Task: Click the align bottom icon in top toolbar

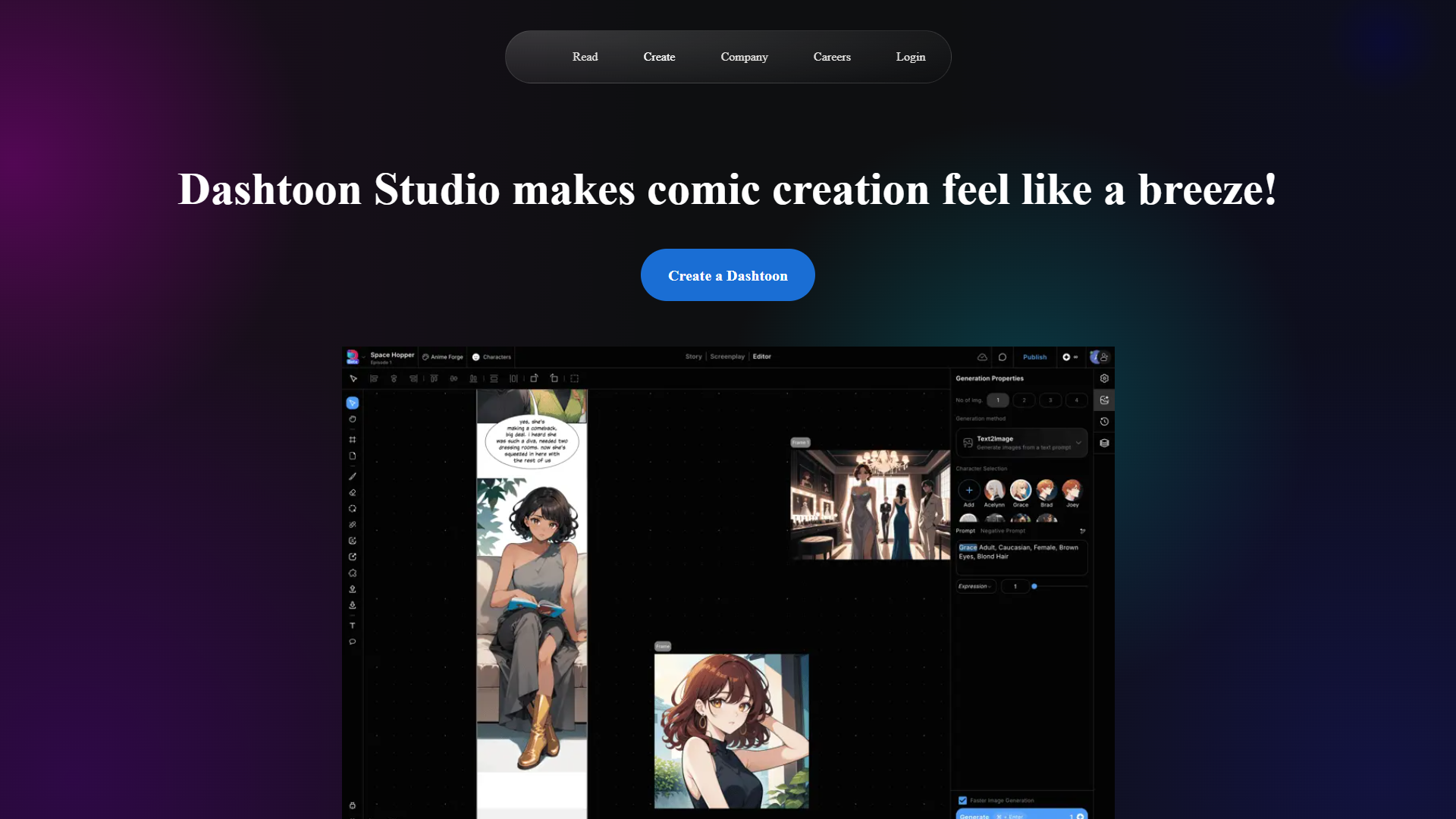Action: [x=473, y=378]
